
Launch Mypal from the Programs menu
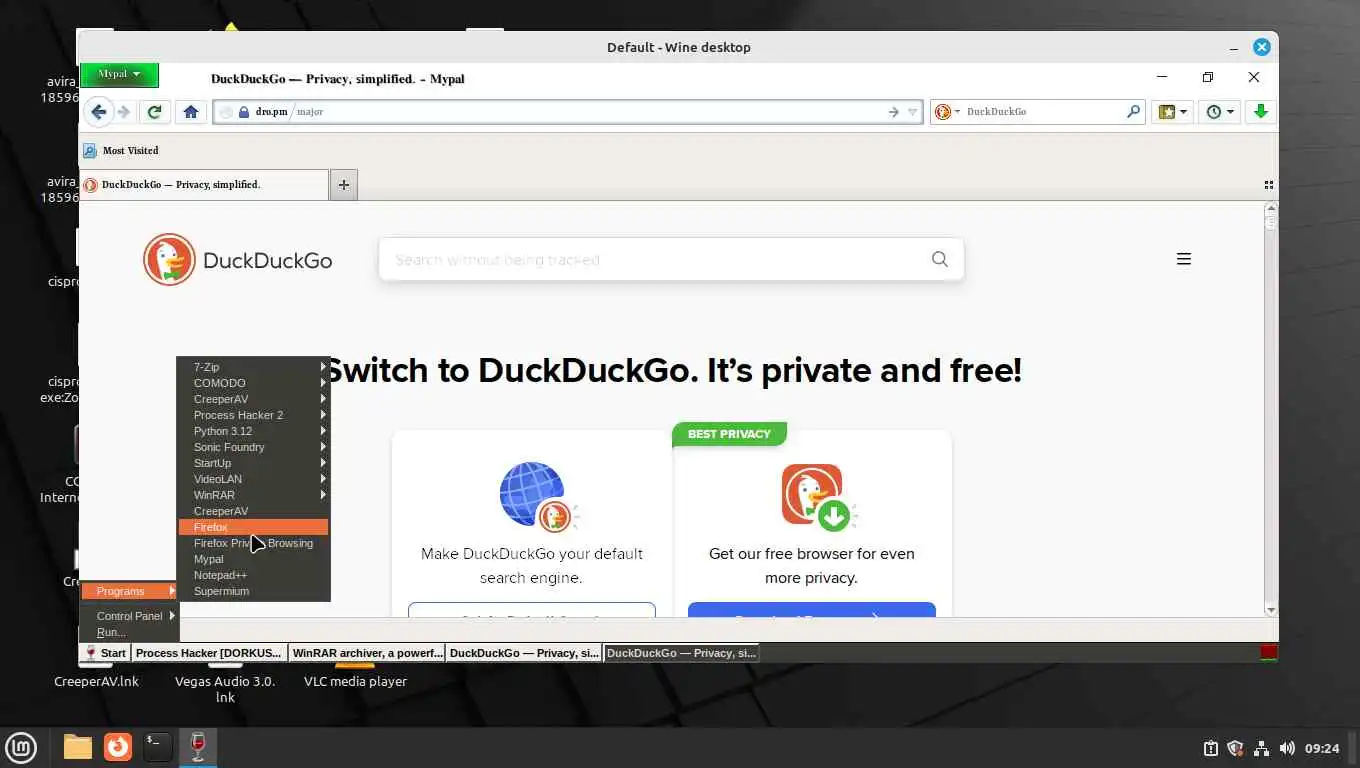(x=253, y=559)
